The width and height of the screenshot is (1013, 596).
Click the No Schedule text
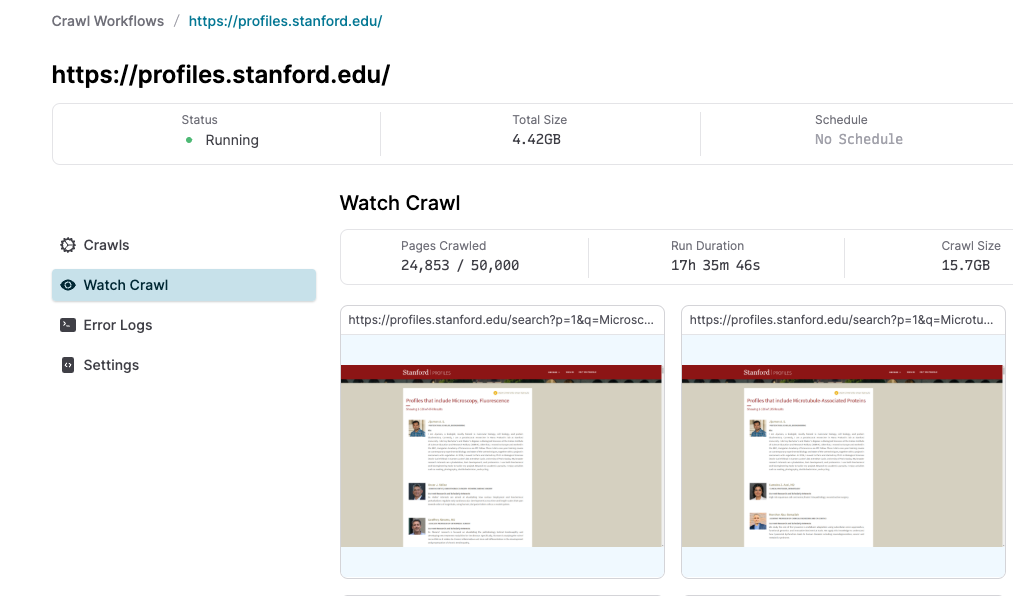point(859,139)
